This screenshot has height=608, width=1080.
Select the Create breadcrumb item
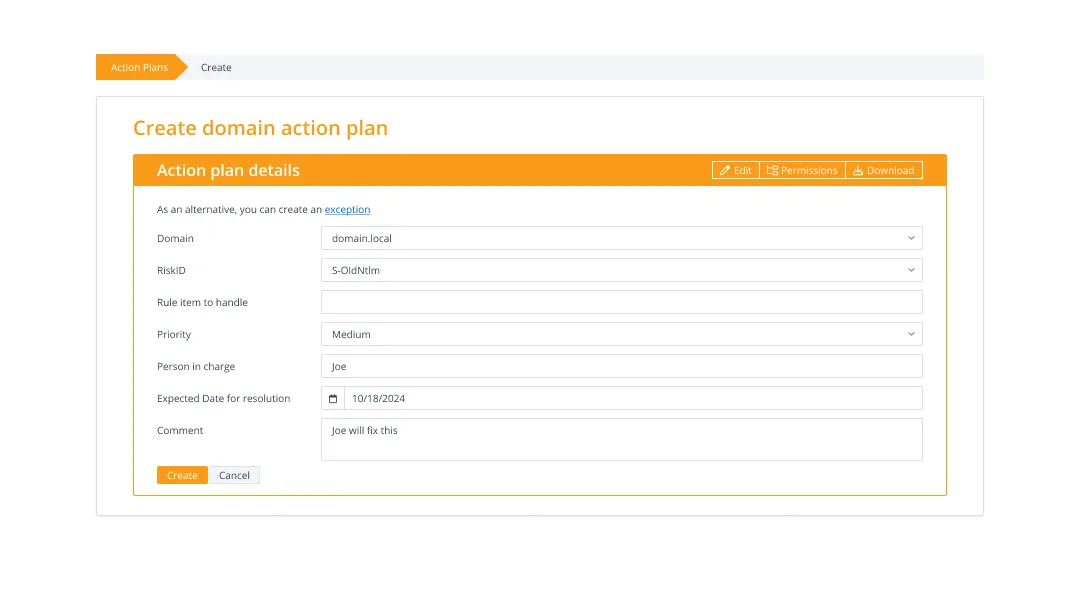click(x=216, y=67)
